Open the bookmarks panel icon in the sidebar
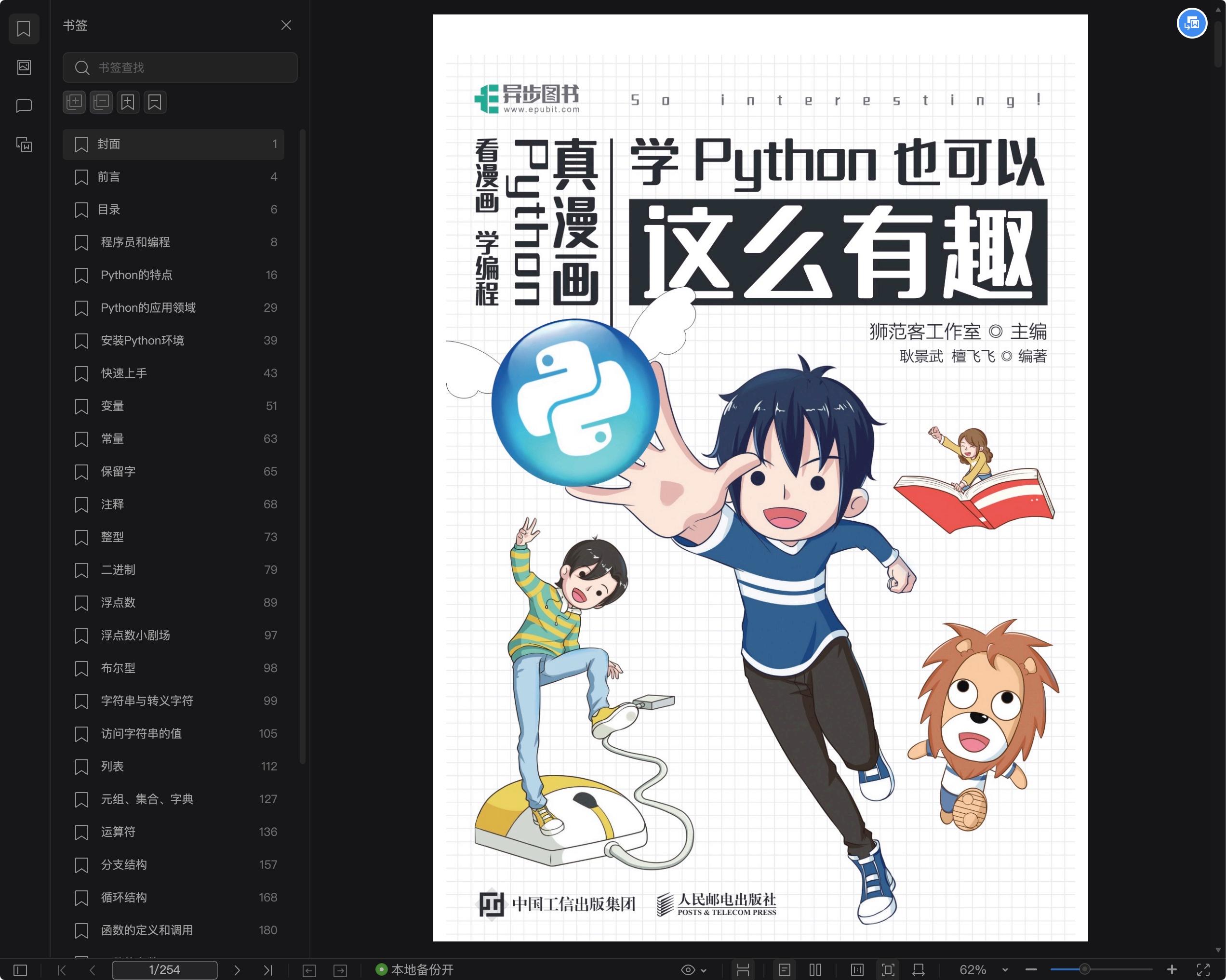 pyautogui.click(x=24, y=29)
